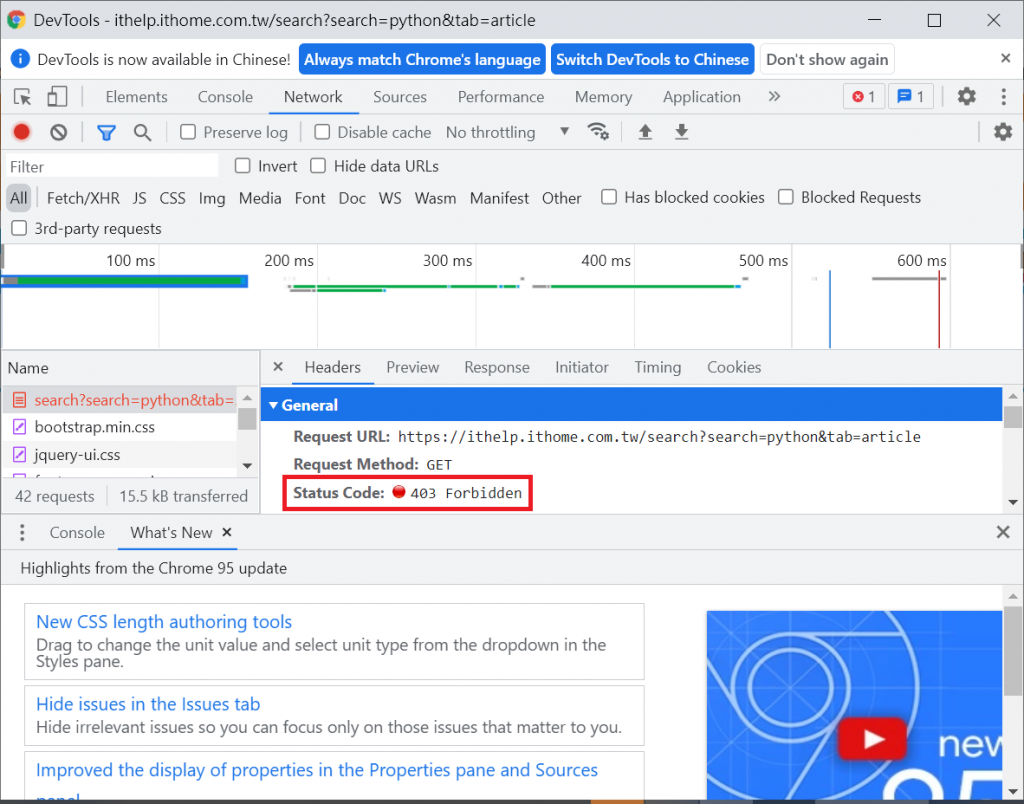Enable Preserve log checkbox
The image size is (1024, 804).
(188, 132)
